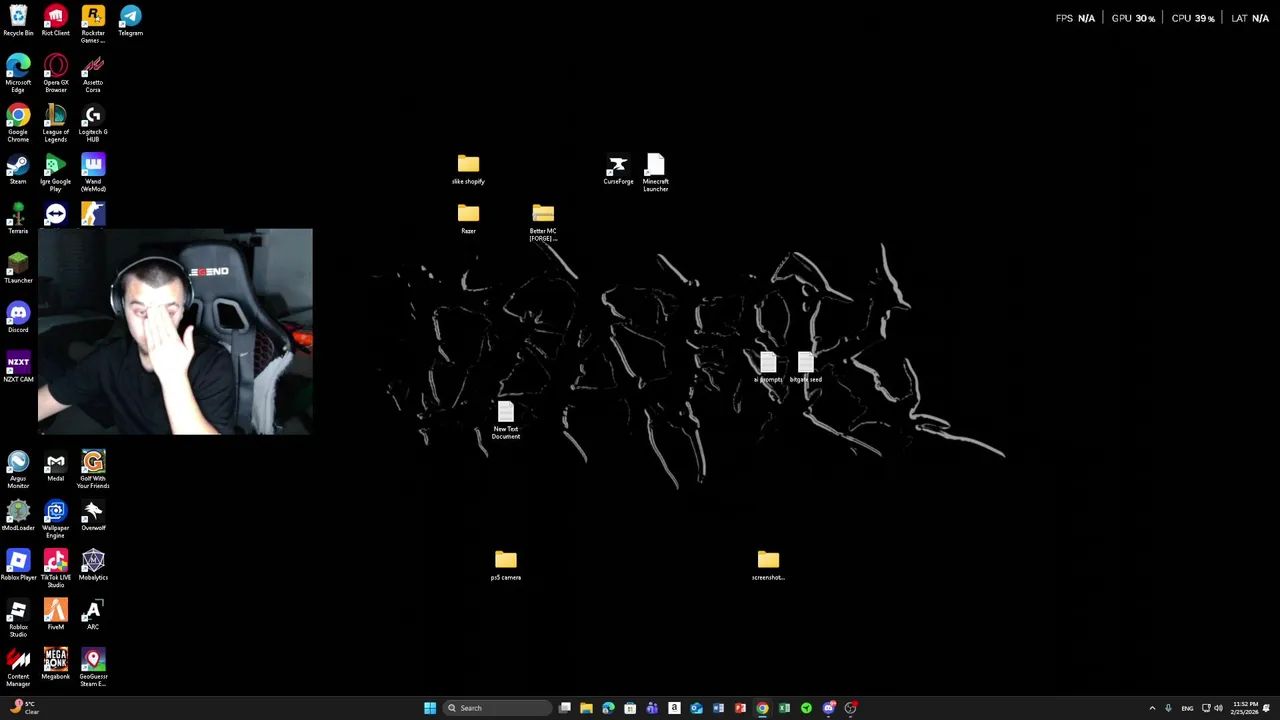Launch Assetto Corsa from the desktop

click(93, 74)
